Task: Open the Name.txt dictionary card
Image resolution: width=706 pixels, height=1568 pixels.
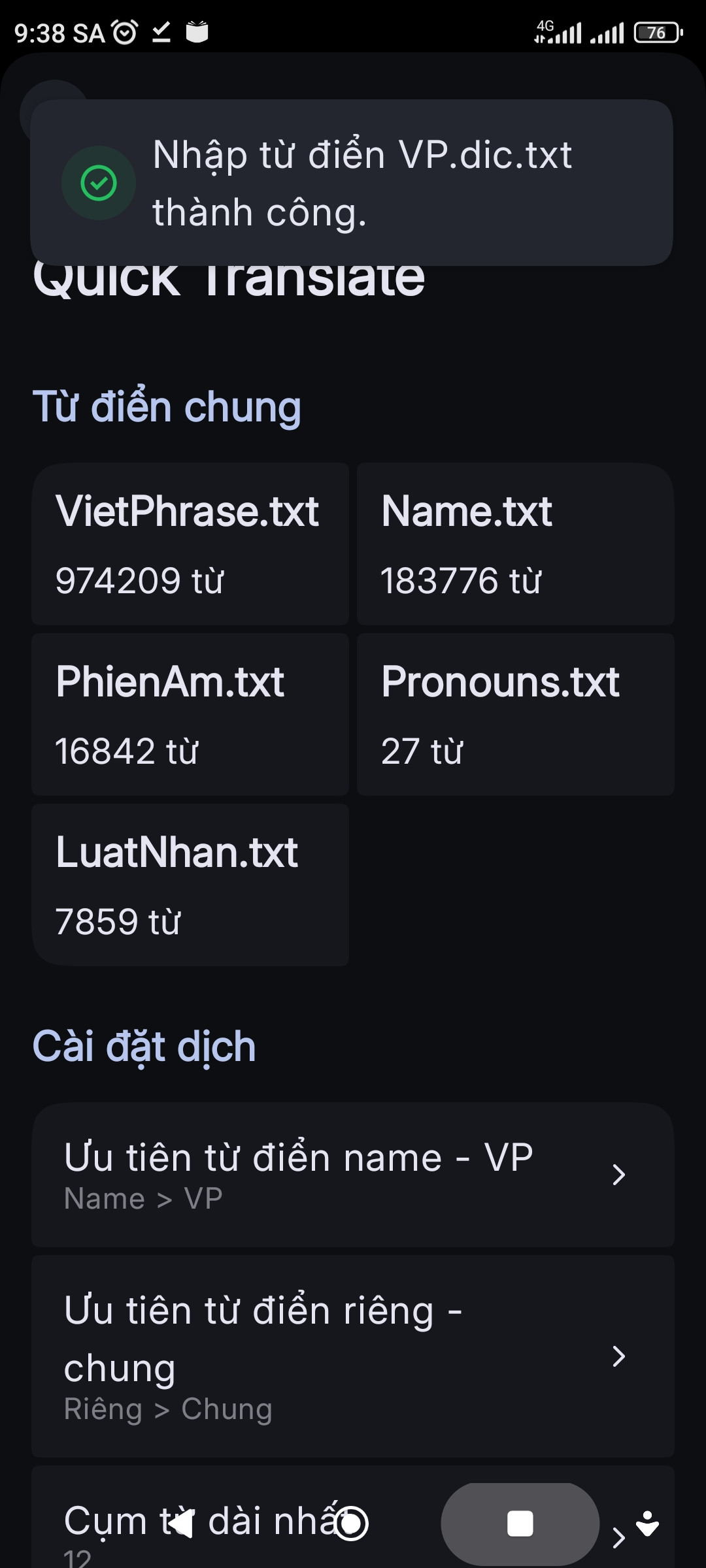Action: pos(516,544)
